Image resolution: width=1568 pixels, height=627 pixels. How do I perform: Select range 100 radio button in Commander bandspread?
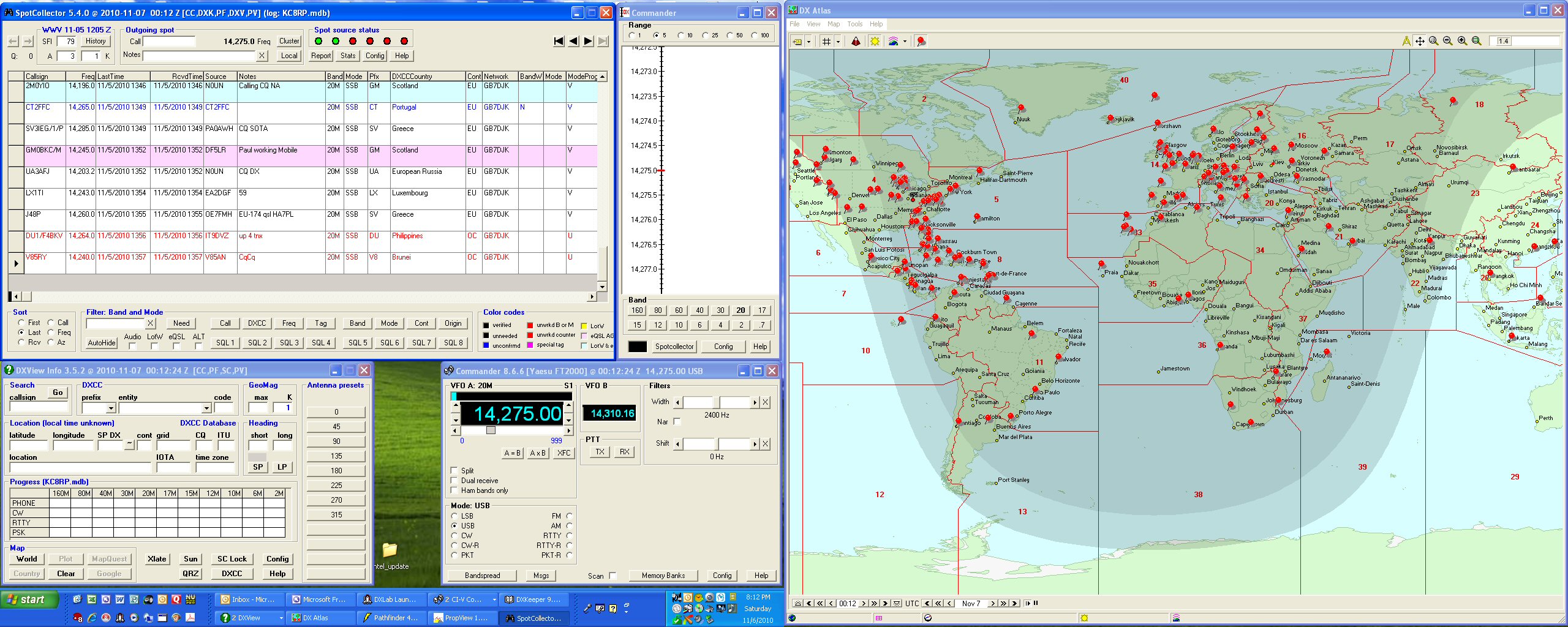point(755,36)
